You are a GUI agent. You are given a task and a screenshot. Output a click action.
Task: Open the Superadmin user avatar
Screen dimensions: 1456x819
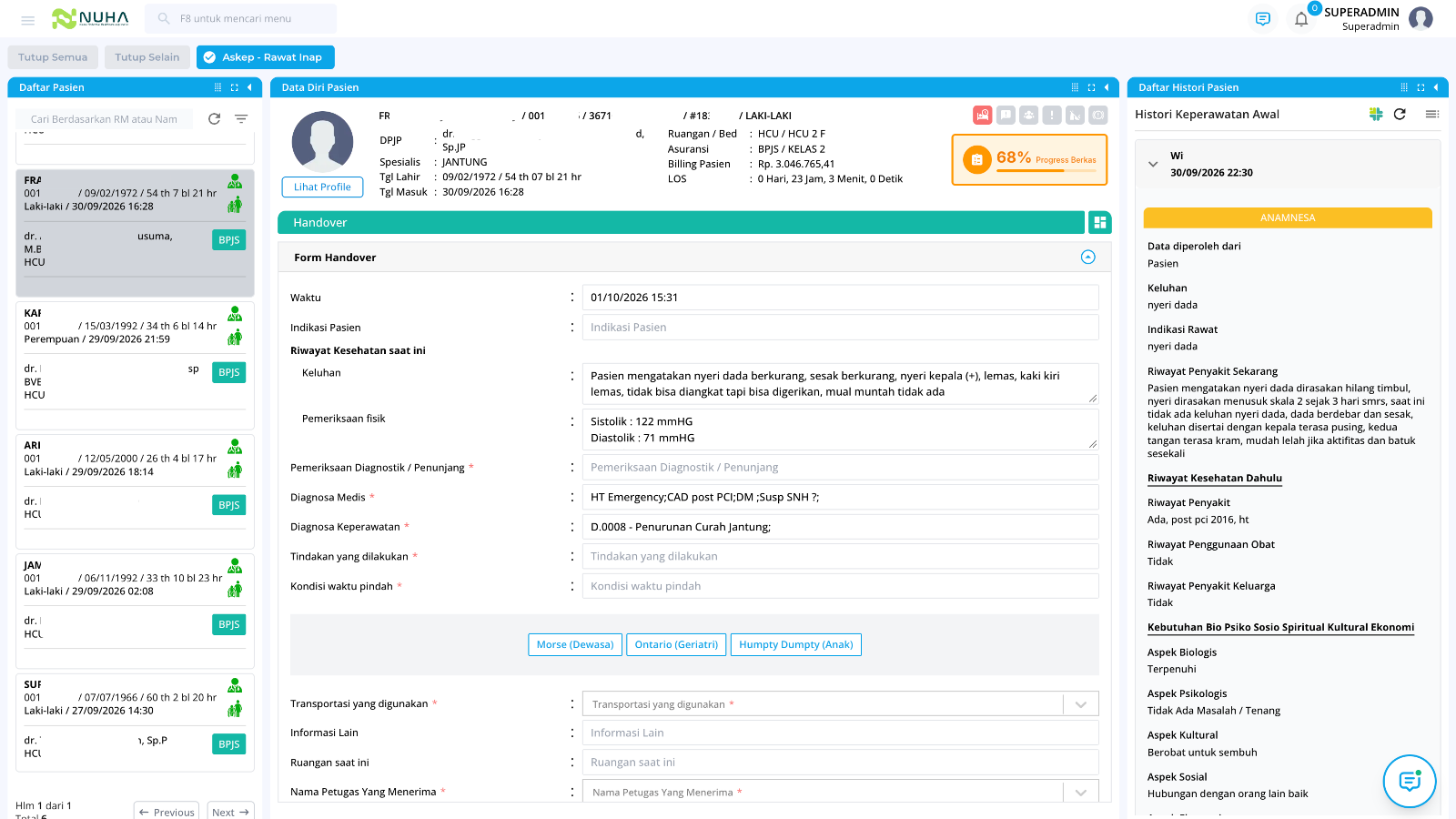(1421, 18)
